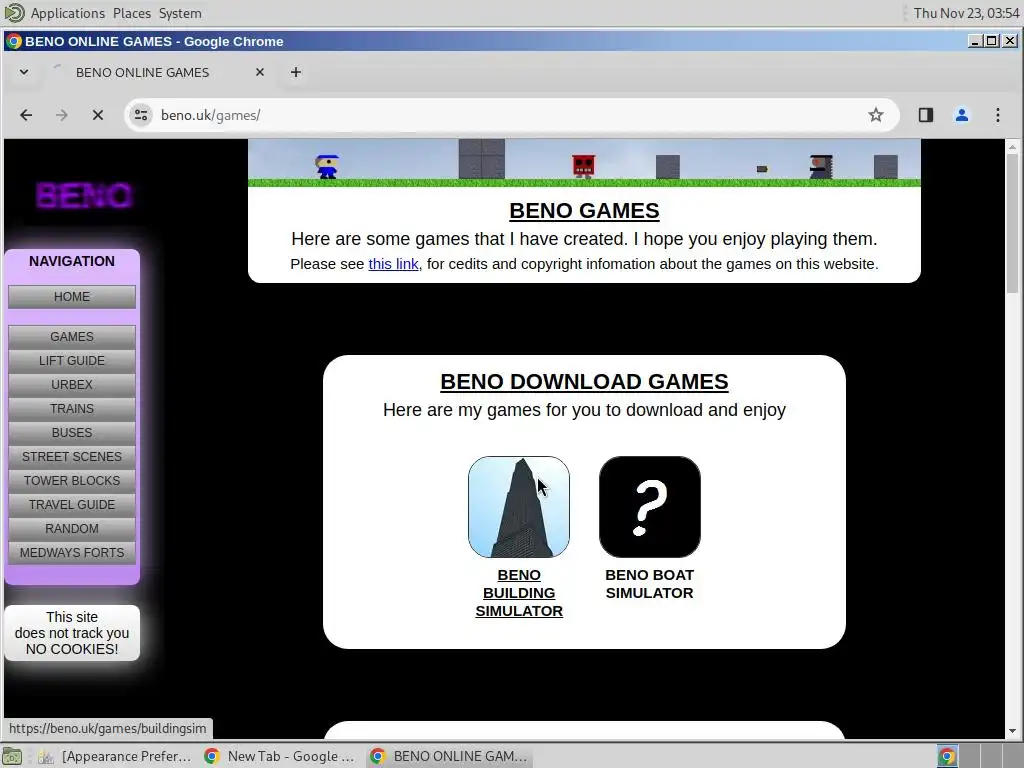
Task: Open the Applications menu
Action: pos(67,13)
